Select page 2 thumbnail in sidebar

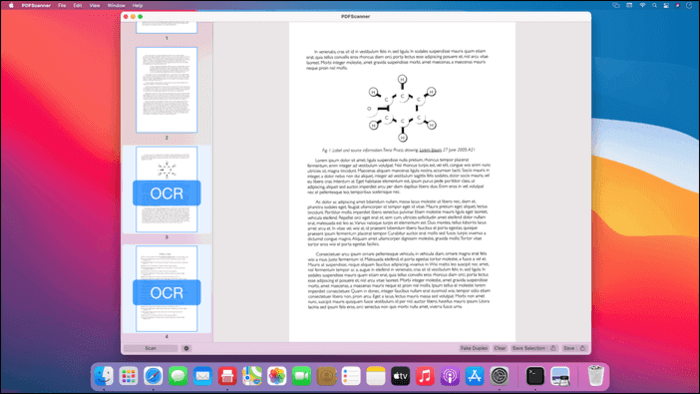[x=167, y=90]
